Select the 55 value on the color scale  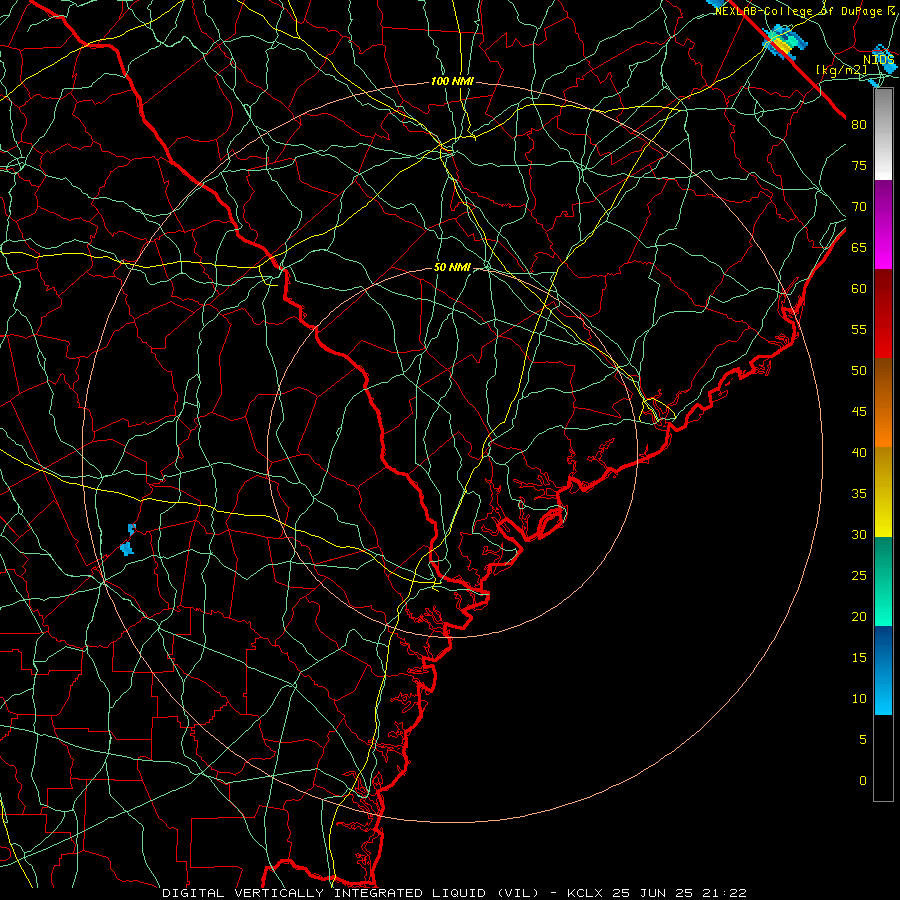pyautogui.click(x=859, y=329)
